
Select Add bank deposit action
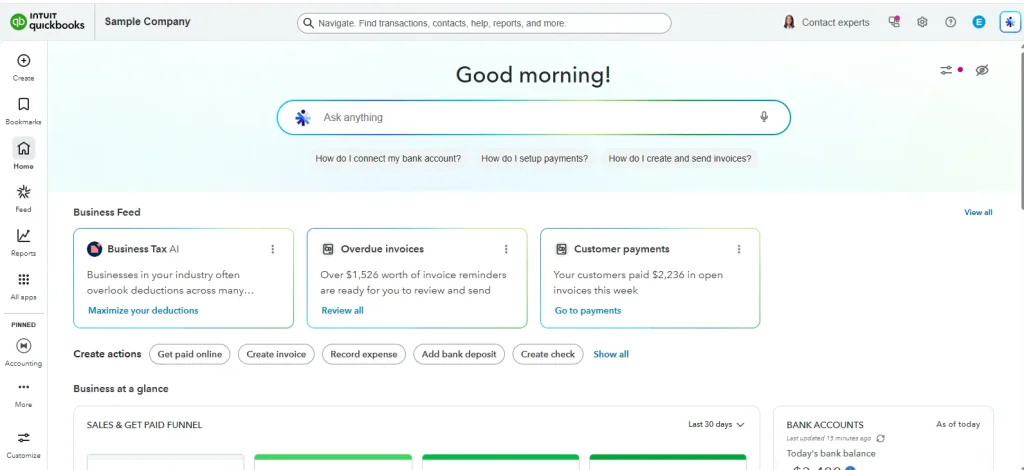pos(459,354)
